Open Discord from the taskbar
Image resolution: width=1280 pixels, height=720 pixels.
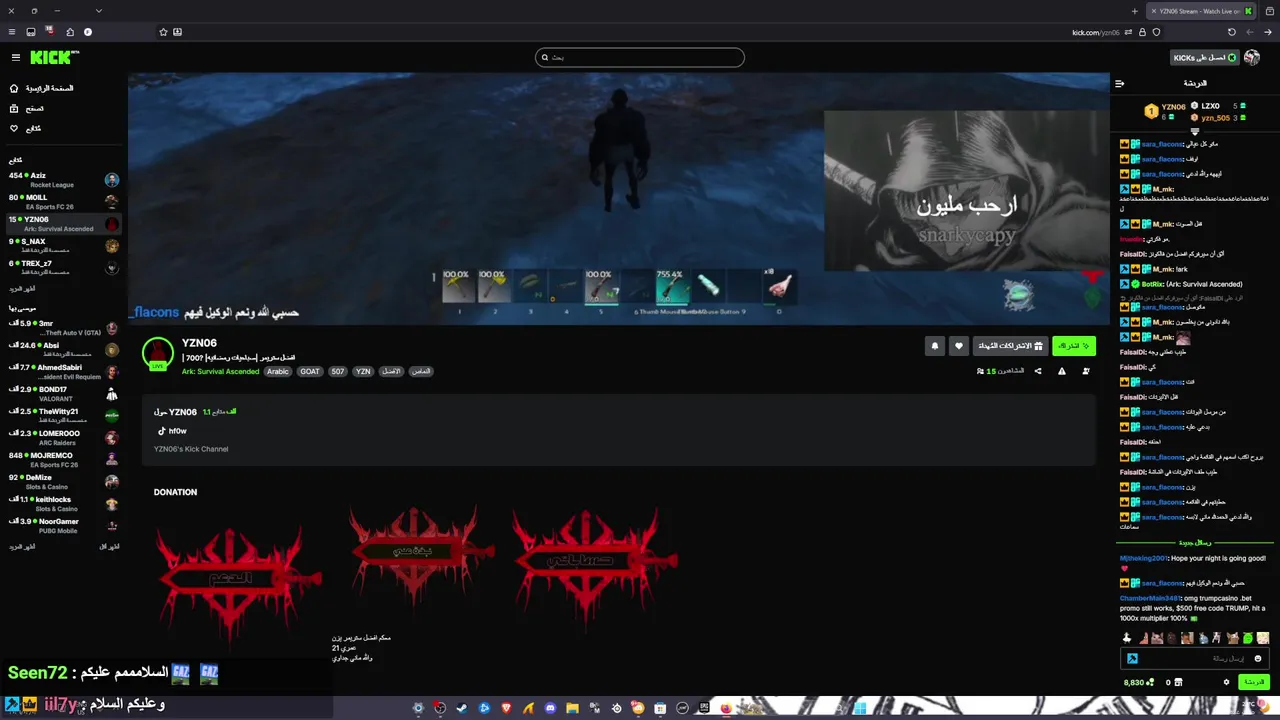click(550, 708)
